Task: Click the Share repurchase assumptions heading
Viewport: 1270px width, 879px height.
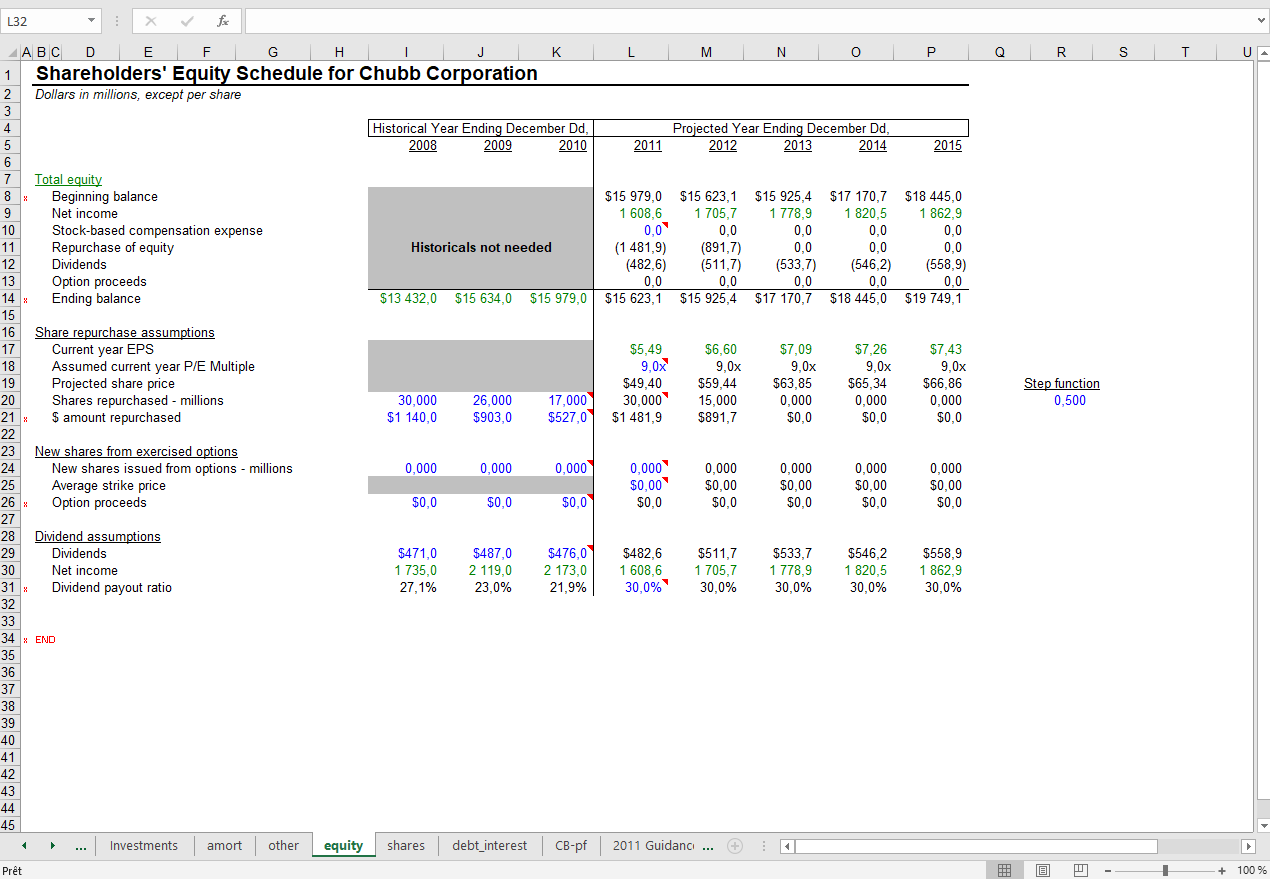Action: coord(125,333)
